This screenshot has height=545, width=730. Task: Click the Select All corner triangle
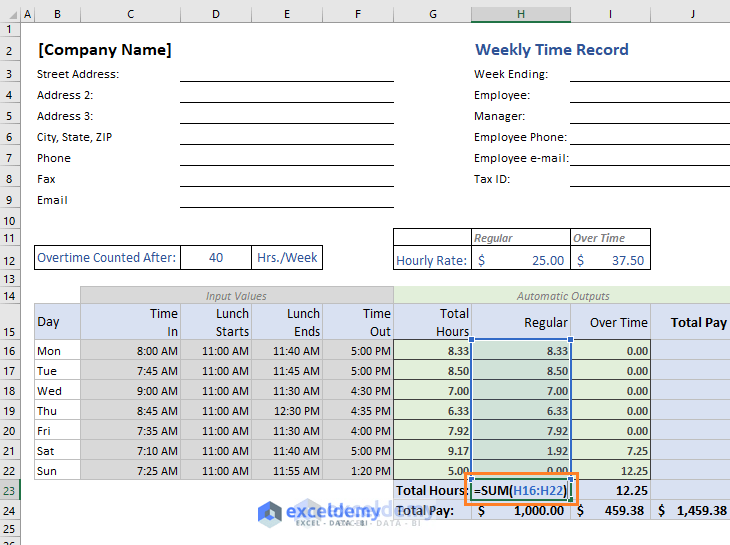pyautogui.click(x=13, y=15)
